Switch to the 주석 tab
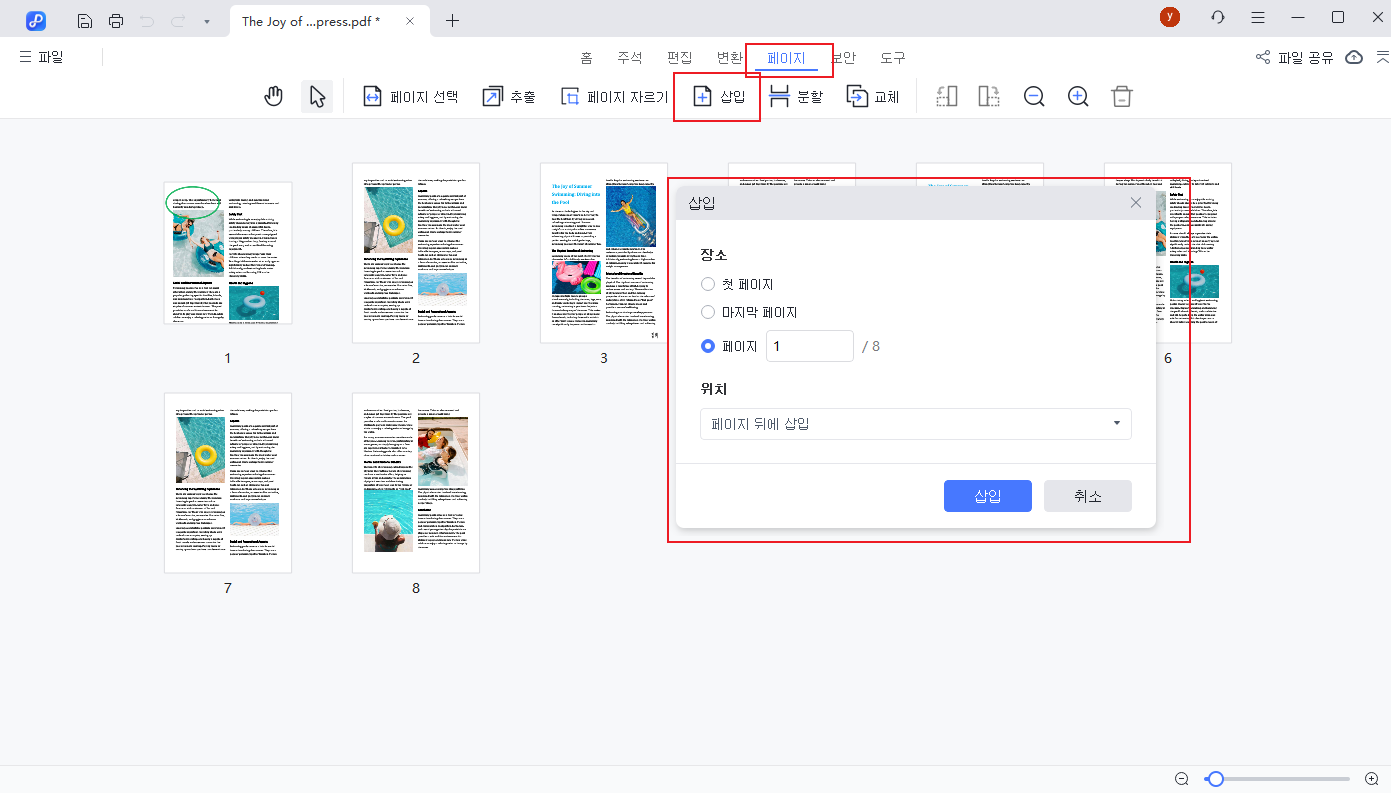The height and width of the screenshot is (793, 1391). tap(629, 58)
